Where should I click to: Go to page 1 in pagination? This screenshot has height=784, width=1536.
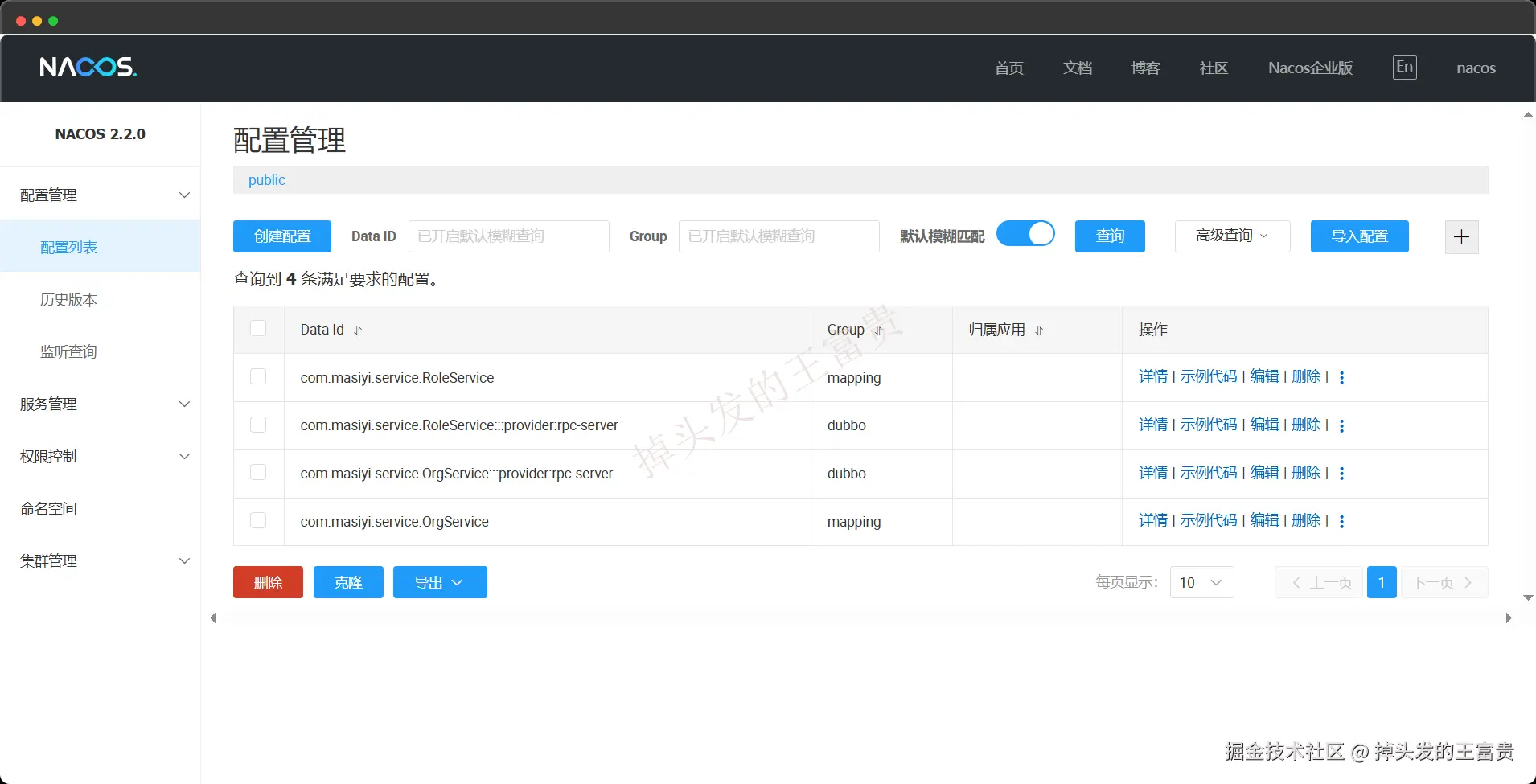click(x=1382, y=582)
